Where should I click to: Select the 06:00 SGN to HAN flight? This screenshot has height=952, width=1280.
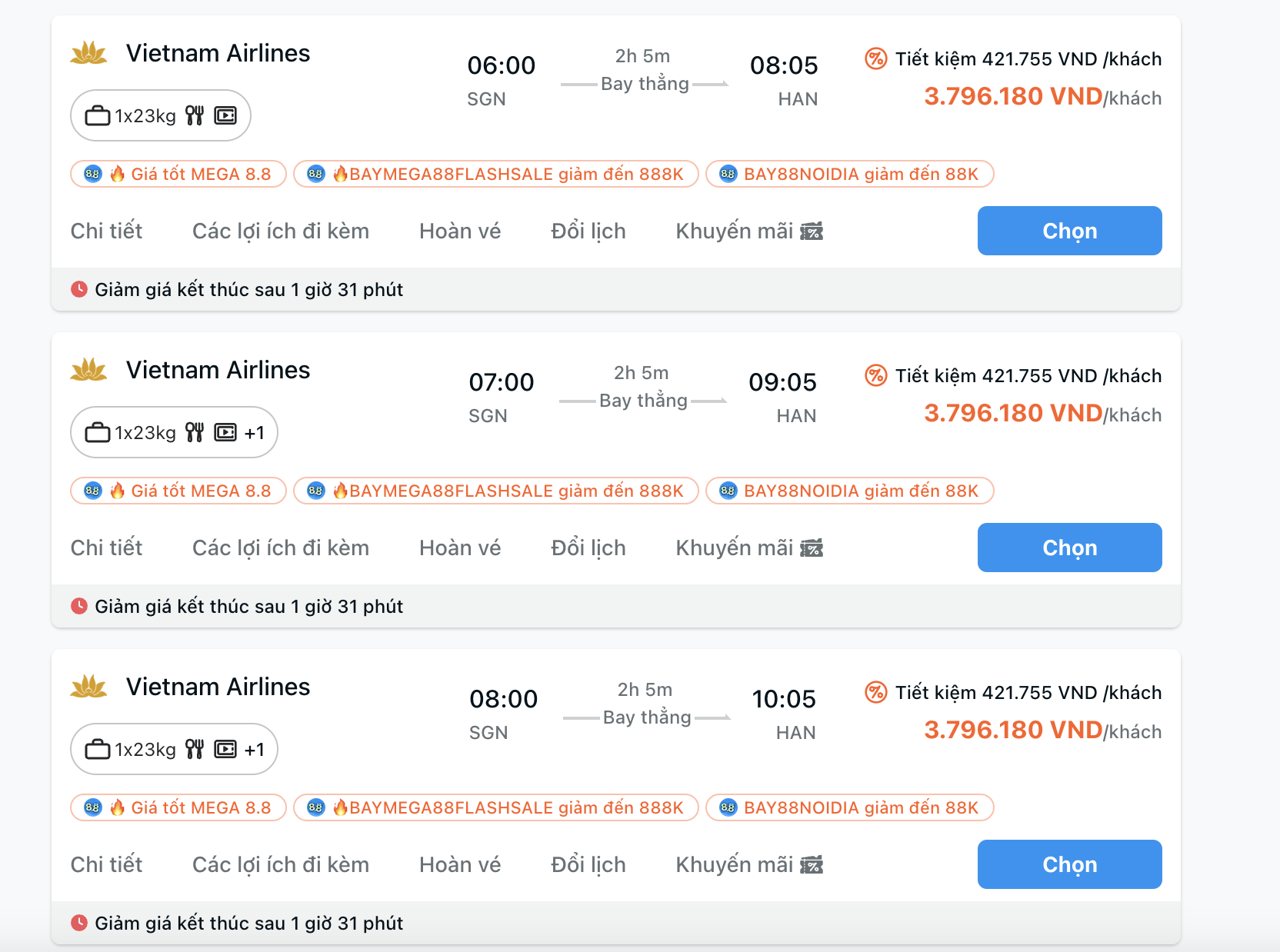(1069, 231)
